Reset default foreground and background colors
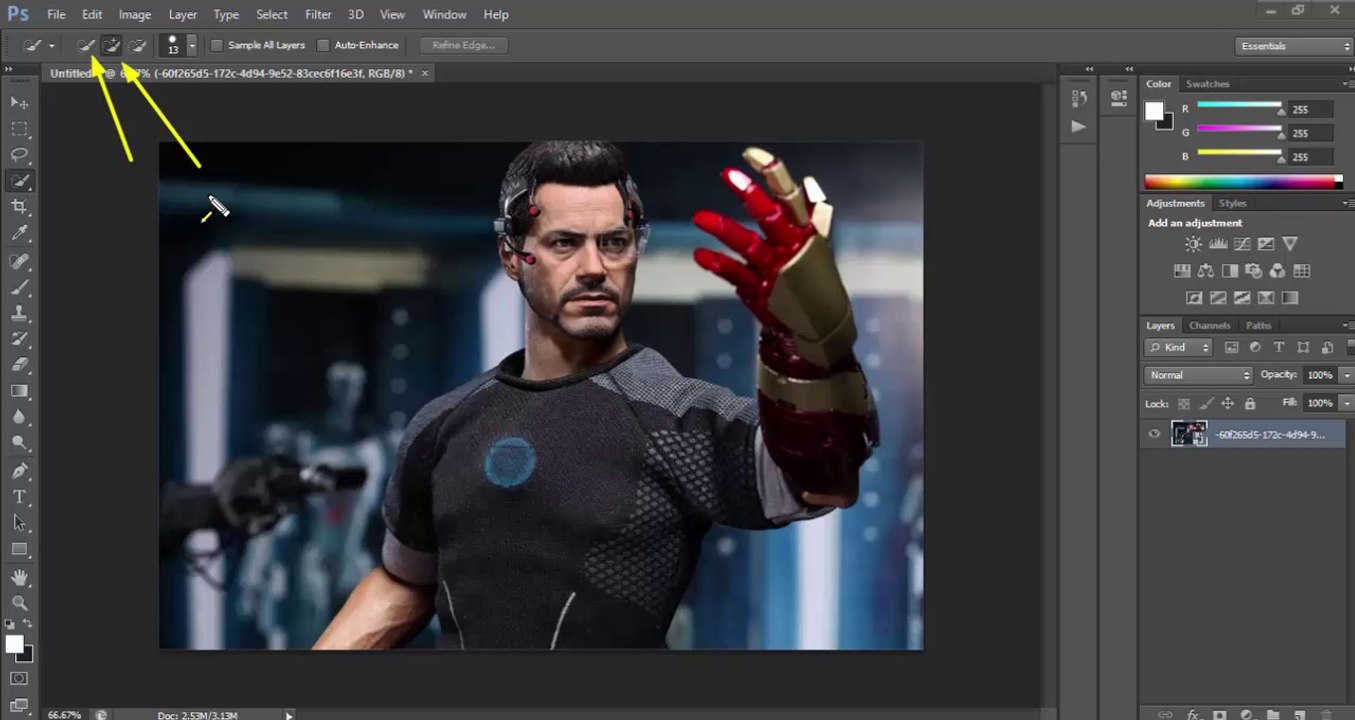 (x=10, y=624)
